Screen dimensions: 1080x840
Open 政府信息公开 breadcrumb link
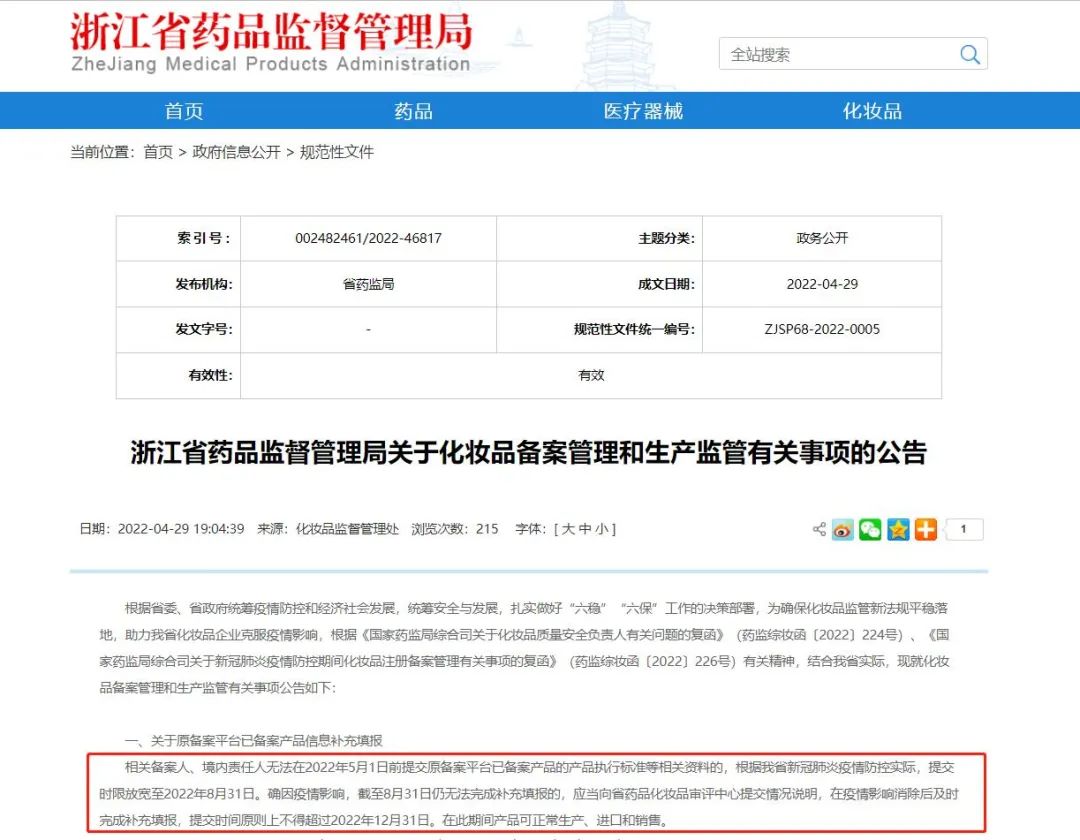(x=236, y=152)
